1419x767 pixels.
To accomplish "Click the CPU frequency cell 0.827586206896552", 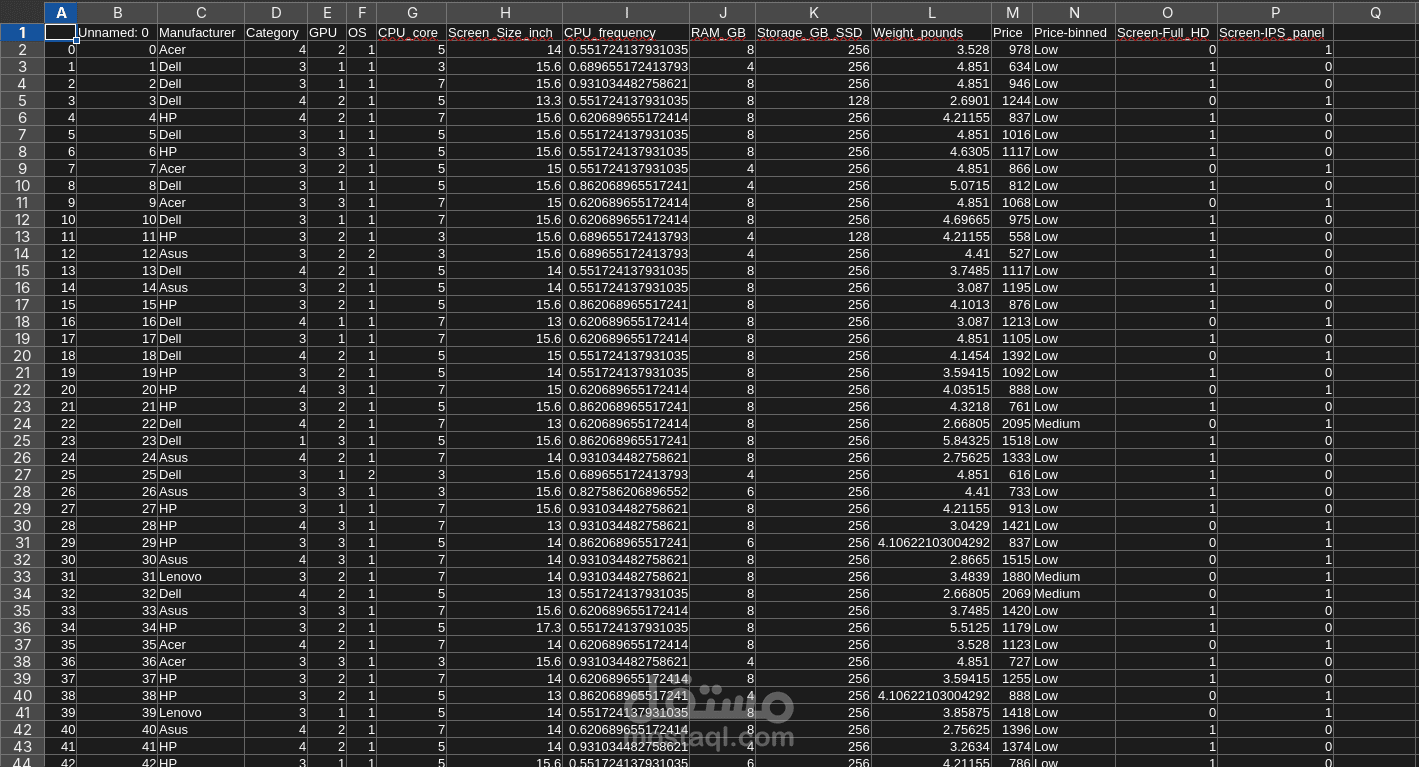I will pos(626,491).
